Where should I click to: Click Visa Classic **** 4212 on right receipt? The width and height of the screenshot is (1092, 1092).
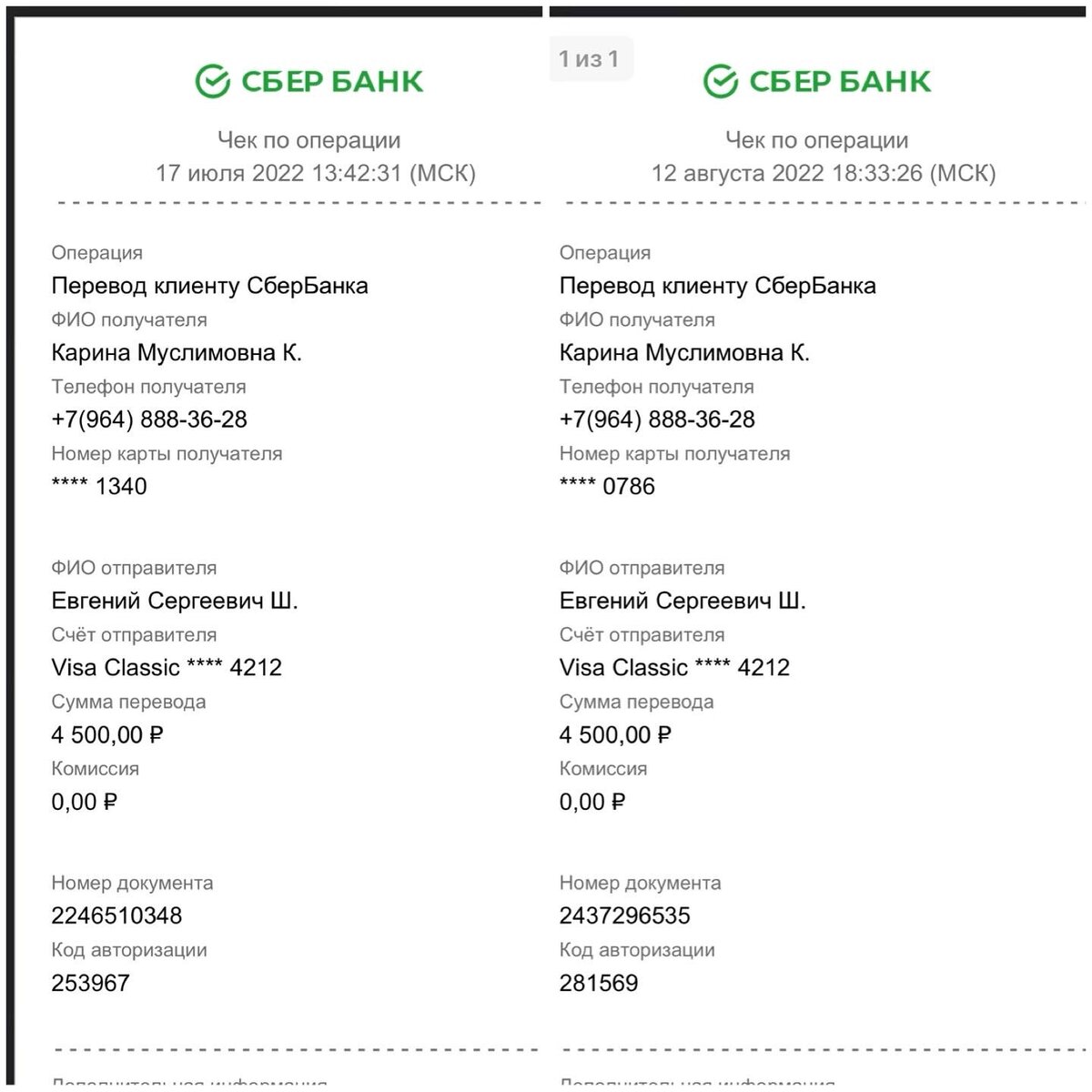(x=674, y=667)
